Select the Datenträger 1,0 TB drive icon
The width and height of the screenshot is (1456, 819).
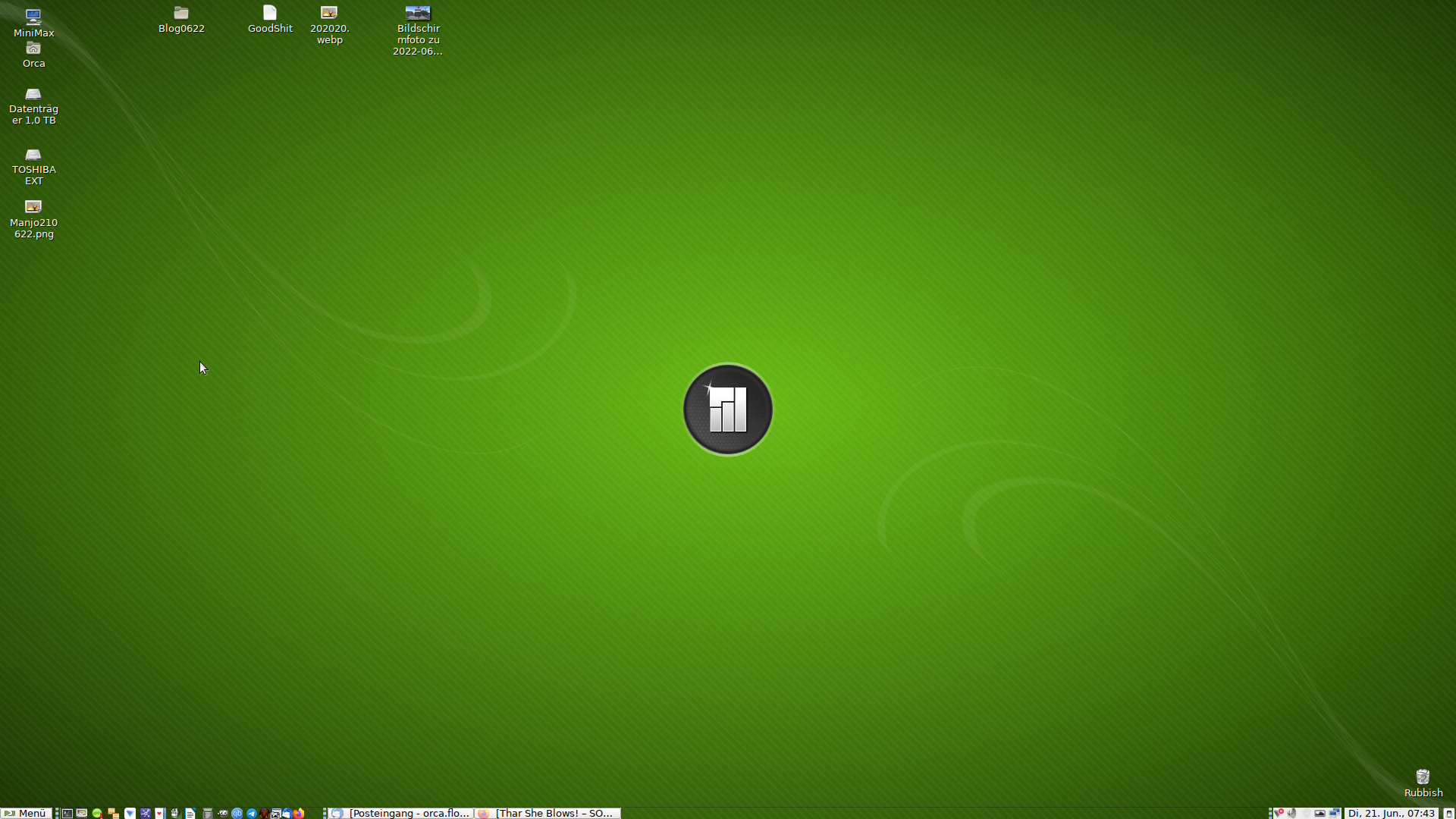point(33,106)
